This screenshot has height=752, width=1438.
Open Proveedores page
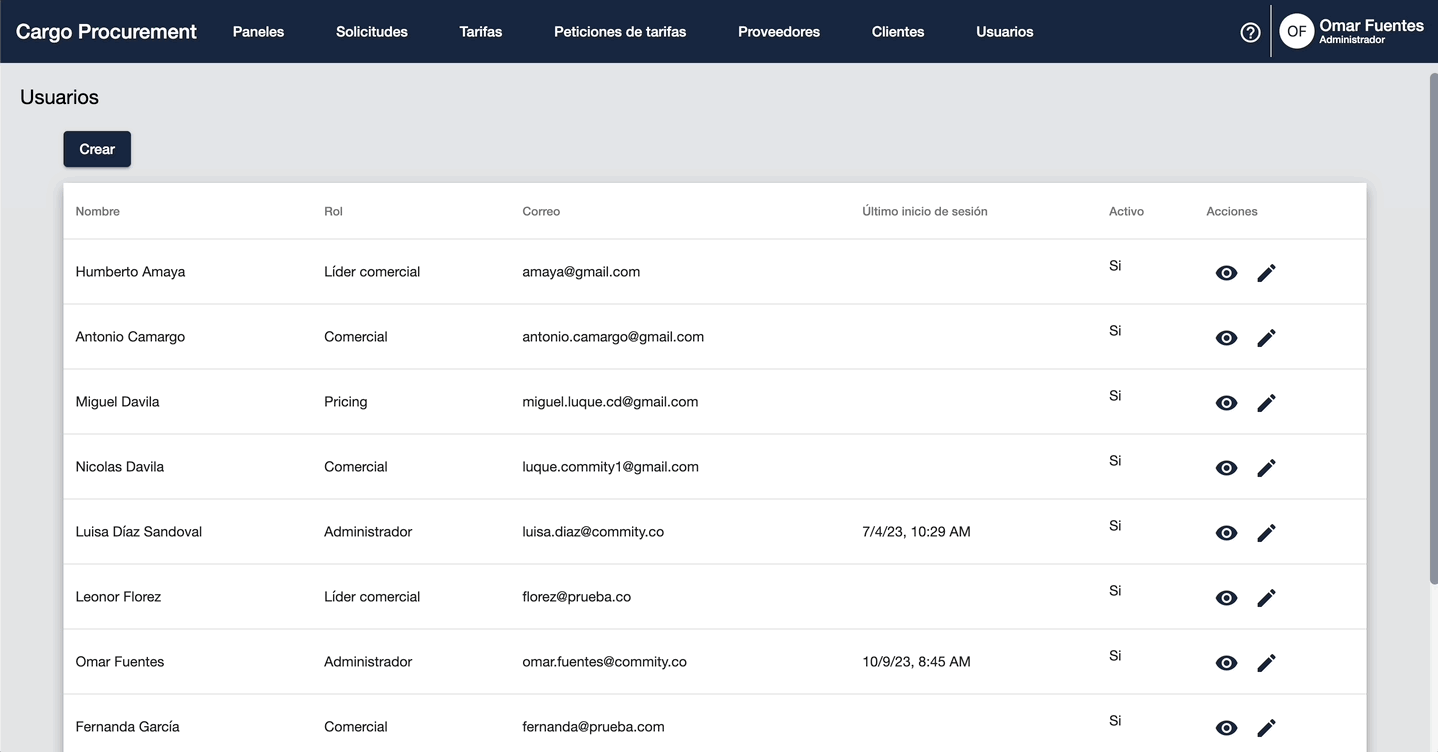click(x=779, y=32)
